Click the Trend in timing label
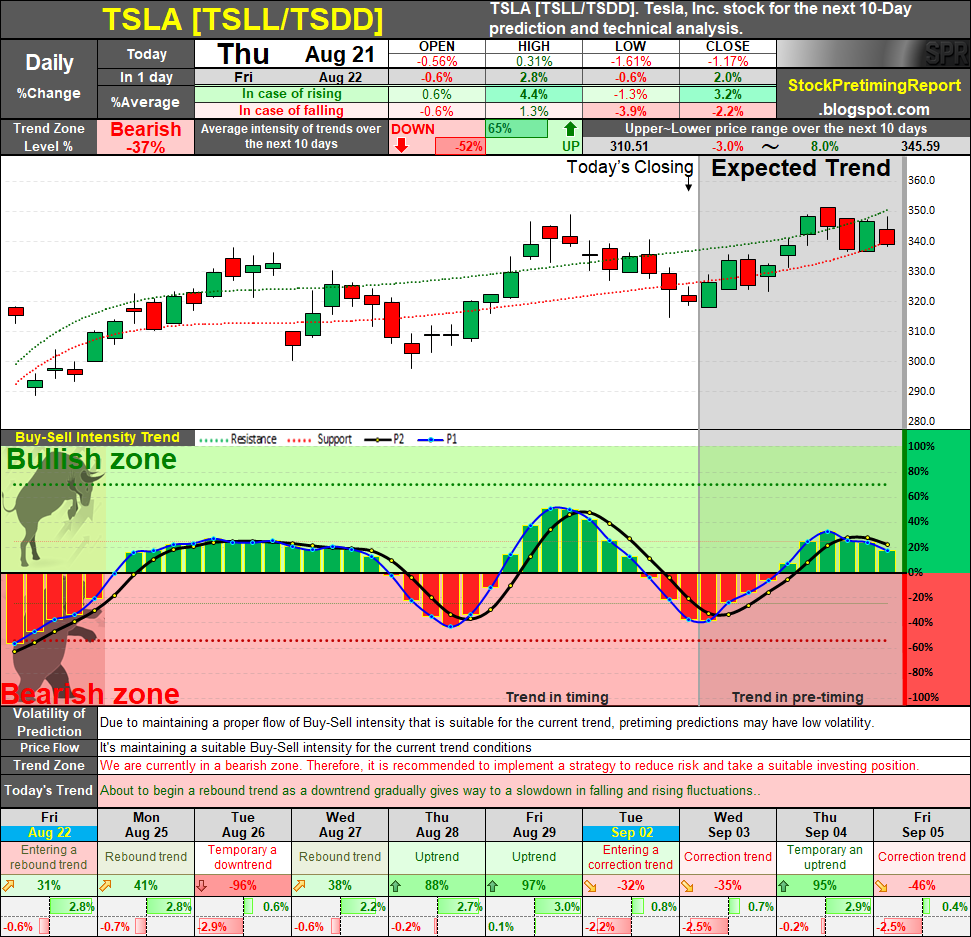The image size is (971, 937). [x=557, y=697]
